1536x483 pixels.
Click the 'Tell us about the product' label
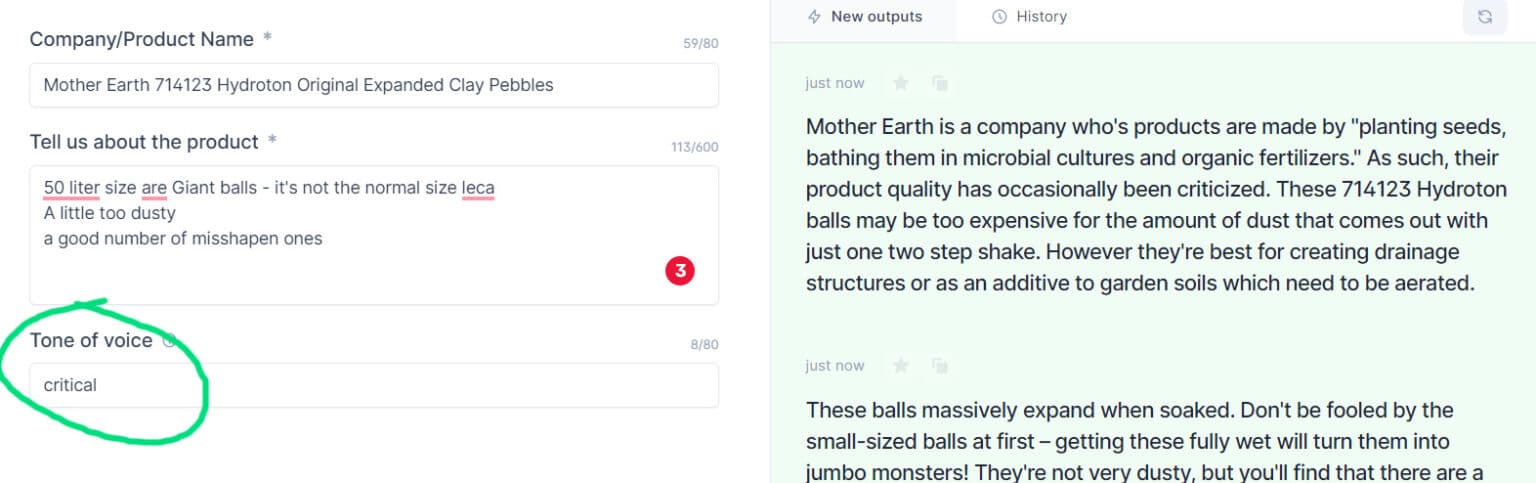point(144,142)
